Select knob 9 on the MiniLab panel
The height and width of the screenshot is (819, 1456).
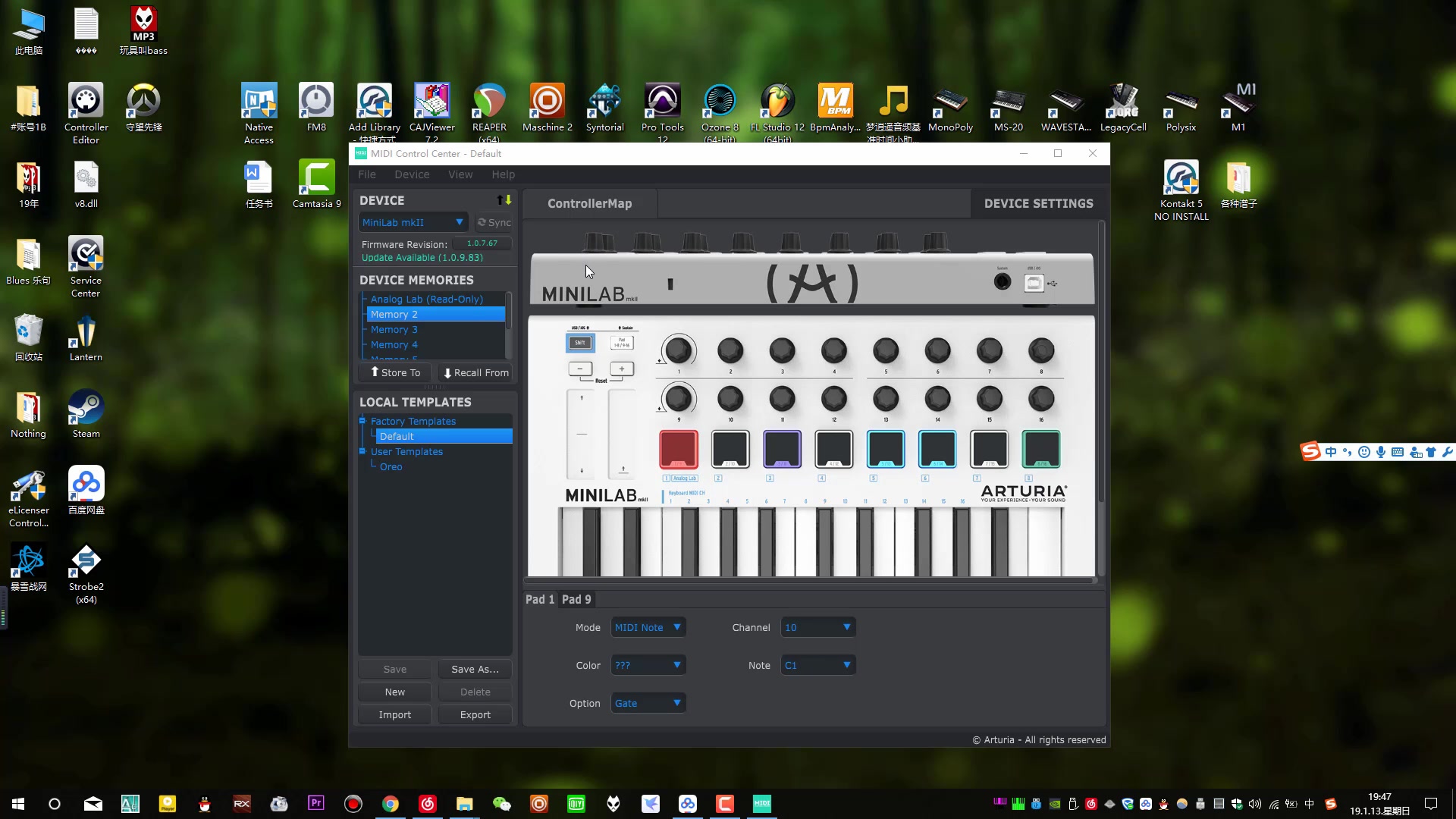pos(678,398)
